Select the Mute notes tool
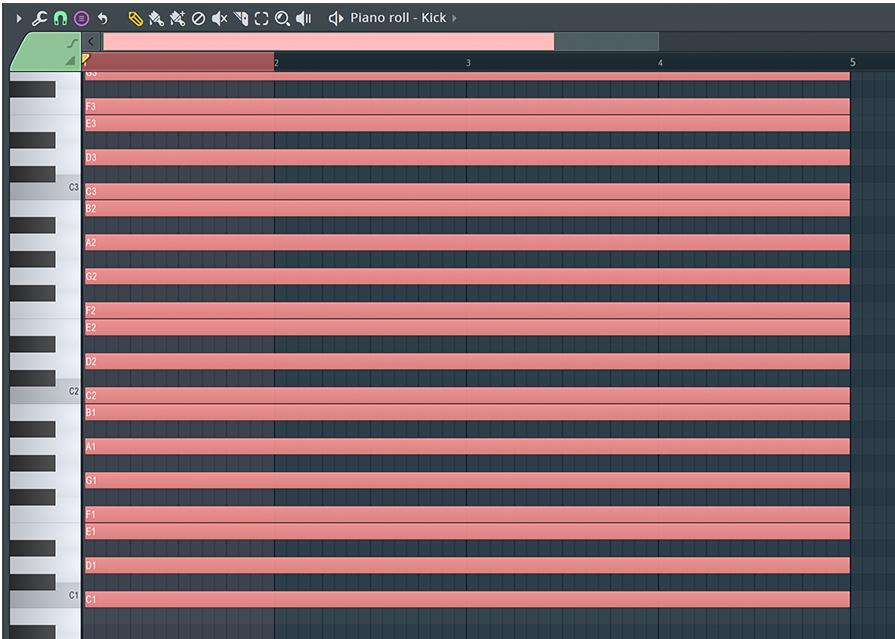Image resolution: width=895 pixels, height=639 pixels. (219, 19)
